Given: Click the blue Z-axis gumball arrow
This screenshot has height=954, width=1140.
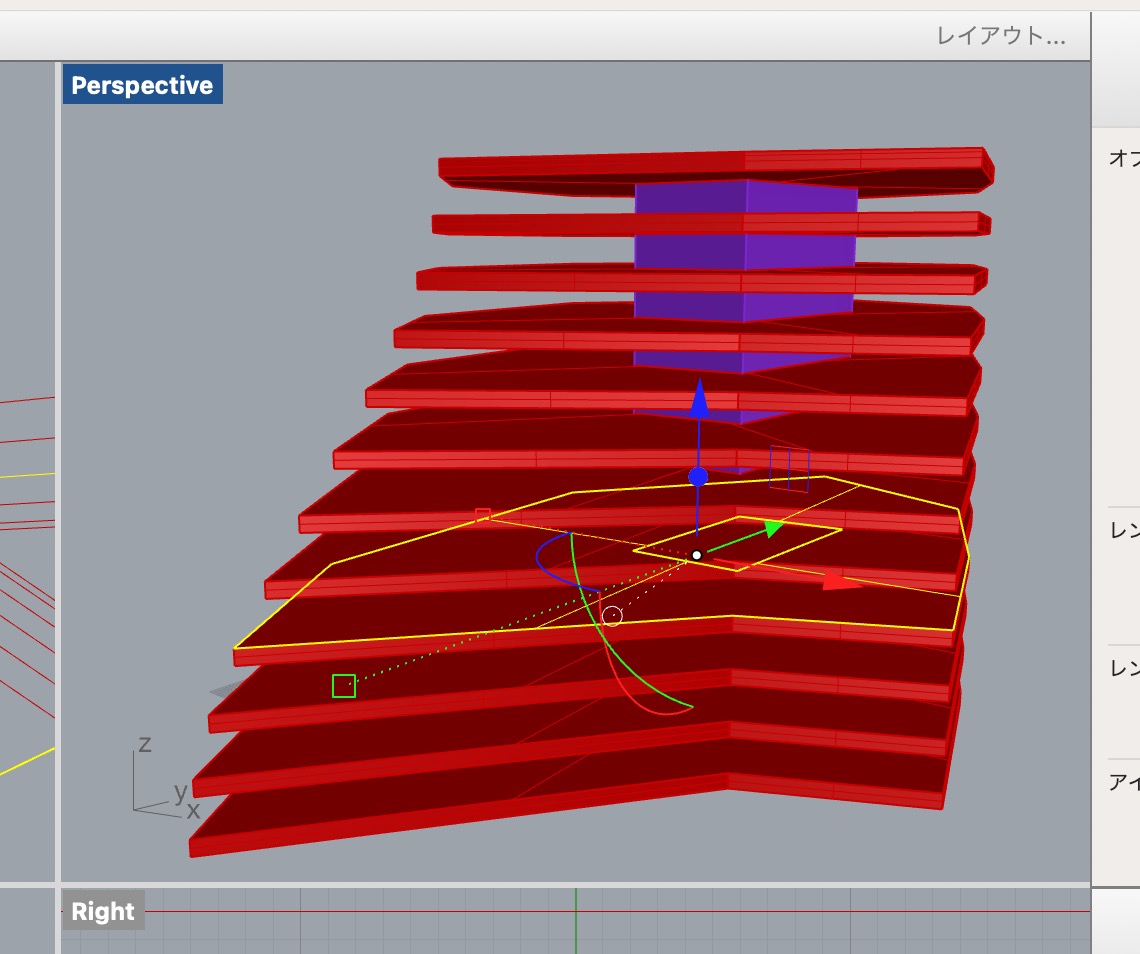Looking at the screenshot, I should [699, 398].
